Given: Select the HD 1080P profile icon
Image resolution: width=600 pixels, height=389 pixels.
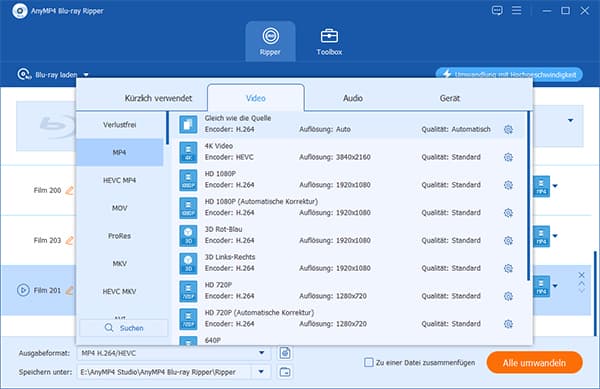Looking at the screenshot, I should point(188,180).
